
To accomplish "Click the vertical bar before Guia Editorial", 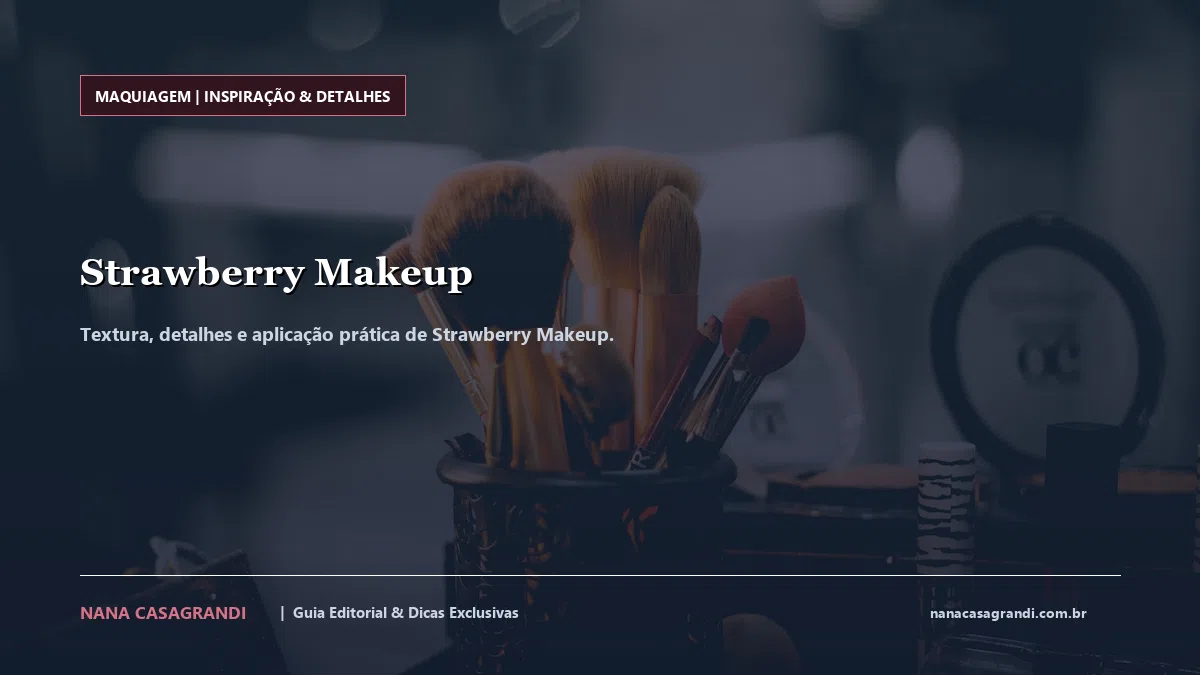I will click(282, 613).
